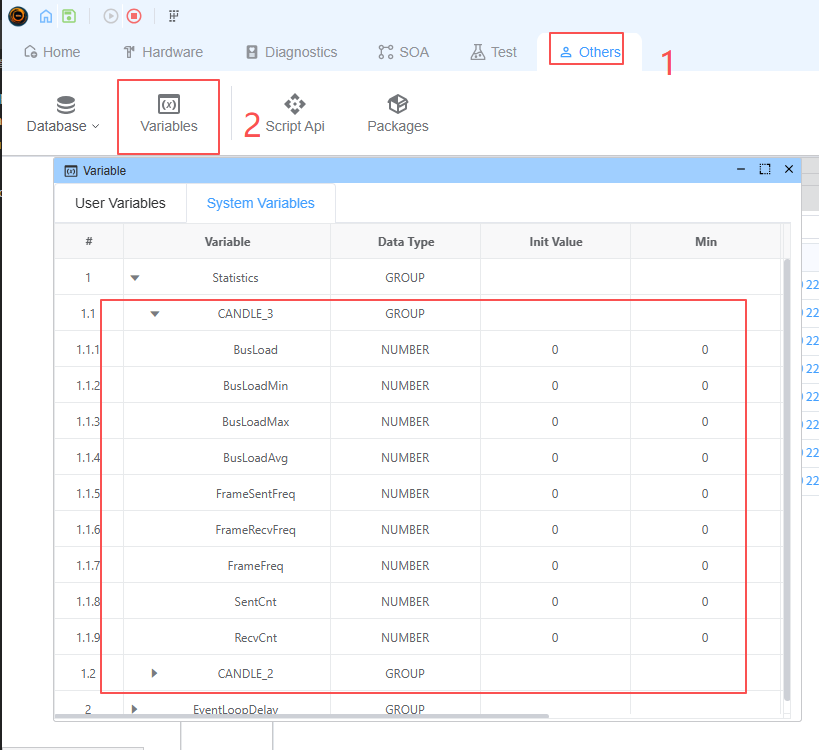819x750 pixels.
Task: Collapse the CANDLE_3 group
Action: [x=155, y=314]
